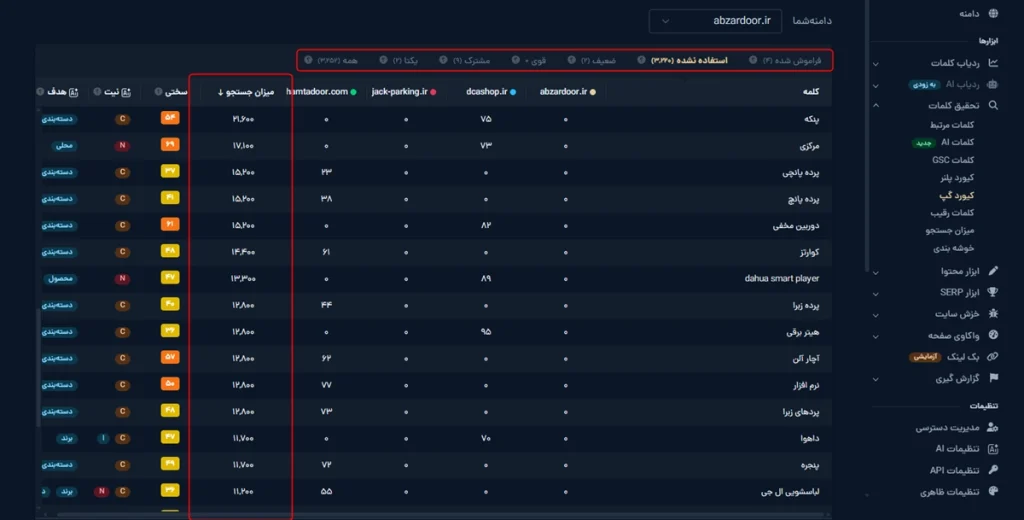Click the help icon beside فراموش شده tab
Image resolution: width=1024 pixels, height=520 pixels.
click(x=753, y=60)
